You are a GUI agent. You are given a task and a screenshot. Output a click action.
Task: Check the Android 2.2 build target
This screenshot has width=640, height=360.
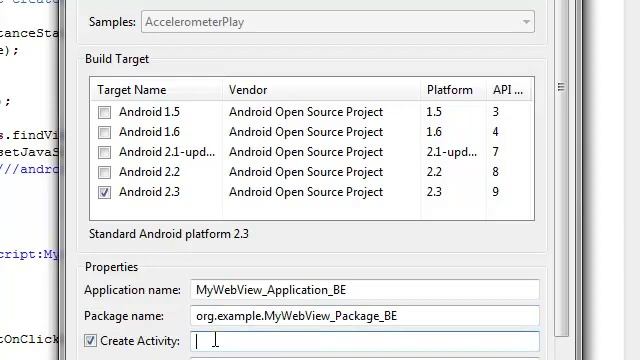pos(104,172)
